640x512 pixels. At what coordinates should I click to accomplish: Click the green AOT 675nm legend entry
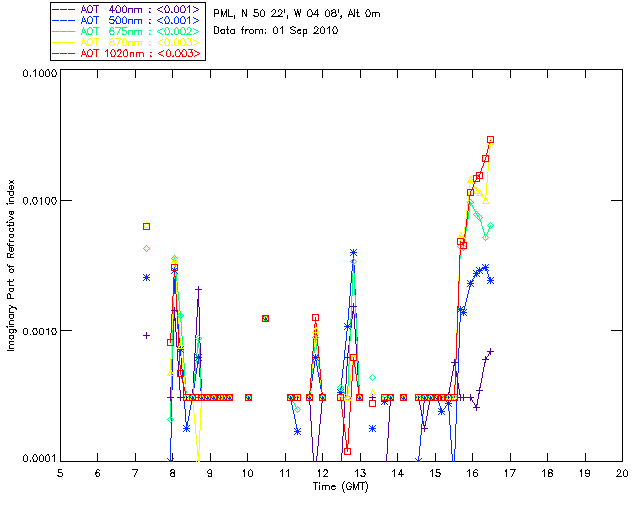pos(127,31)
